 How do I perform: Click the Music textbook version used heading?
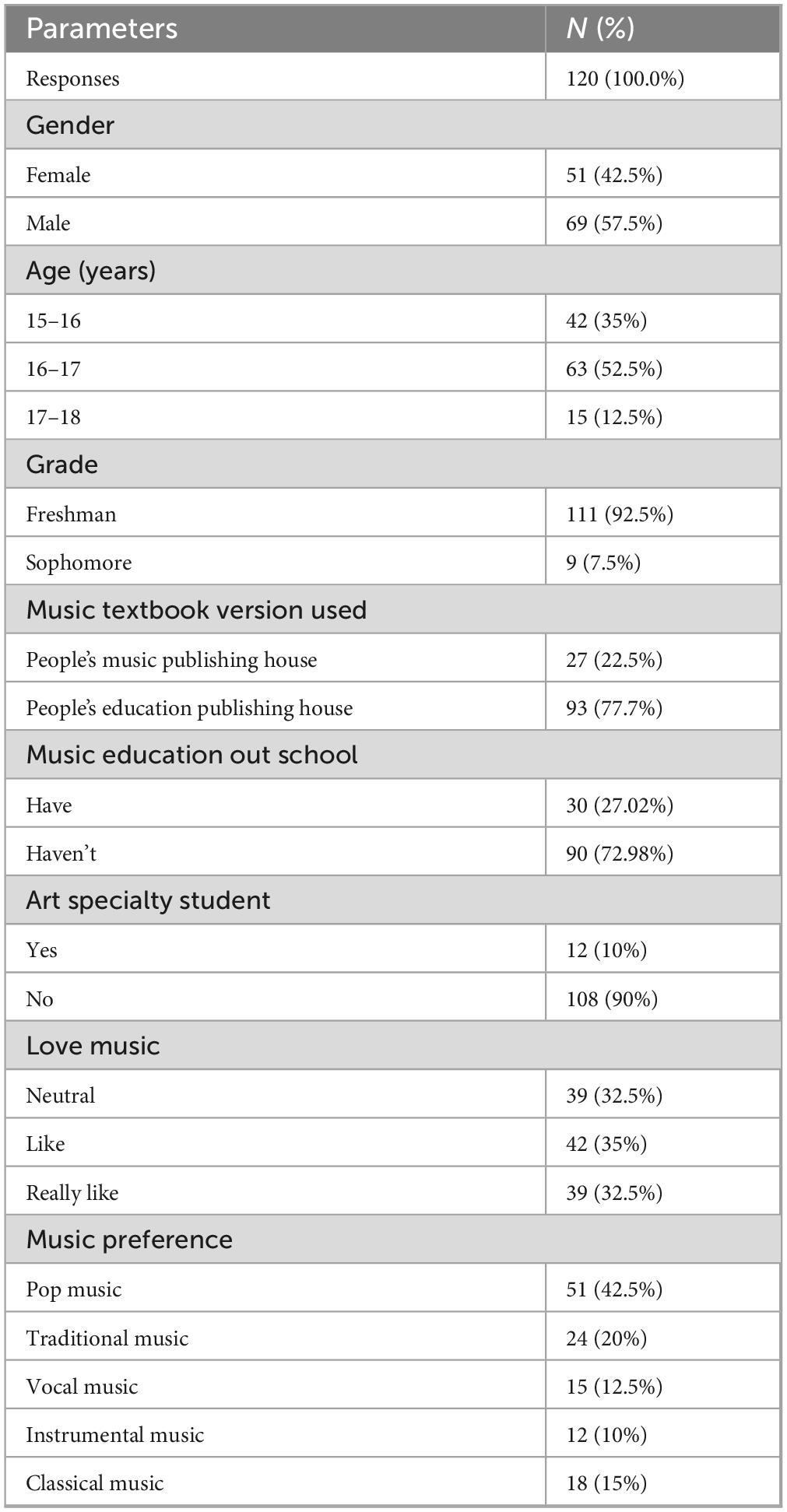[x=196, y=610]
